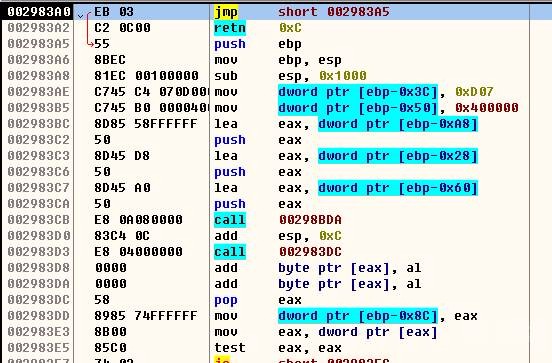Select address 002983D8

tap(39, 268)
